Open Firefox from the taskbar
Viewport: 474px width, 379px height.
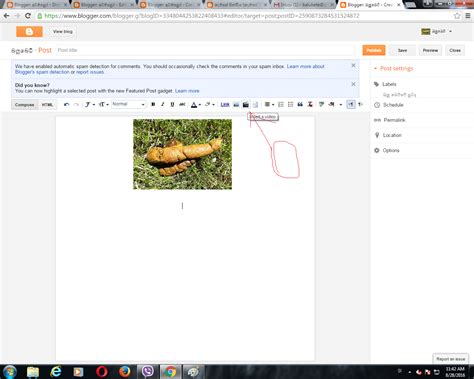coord(125,372)
